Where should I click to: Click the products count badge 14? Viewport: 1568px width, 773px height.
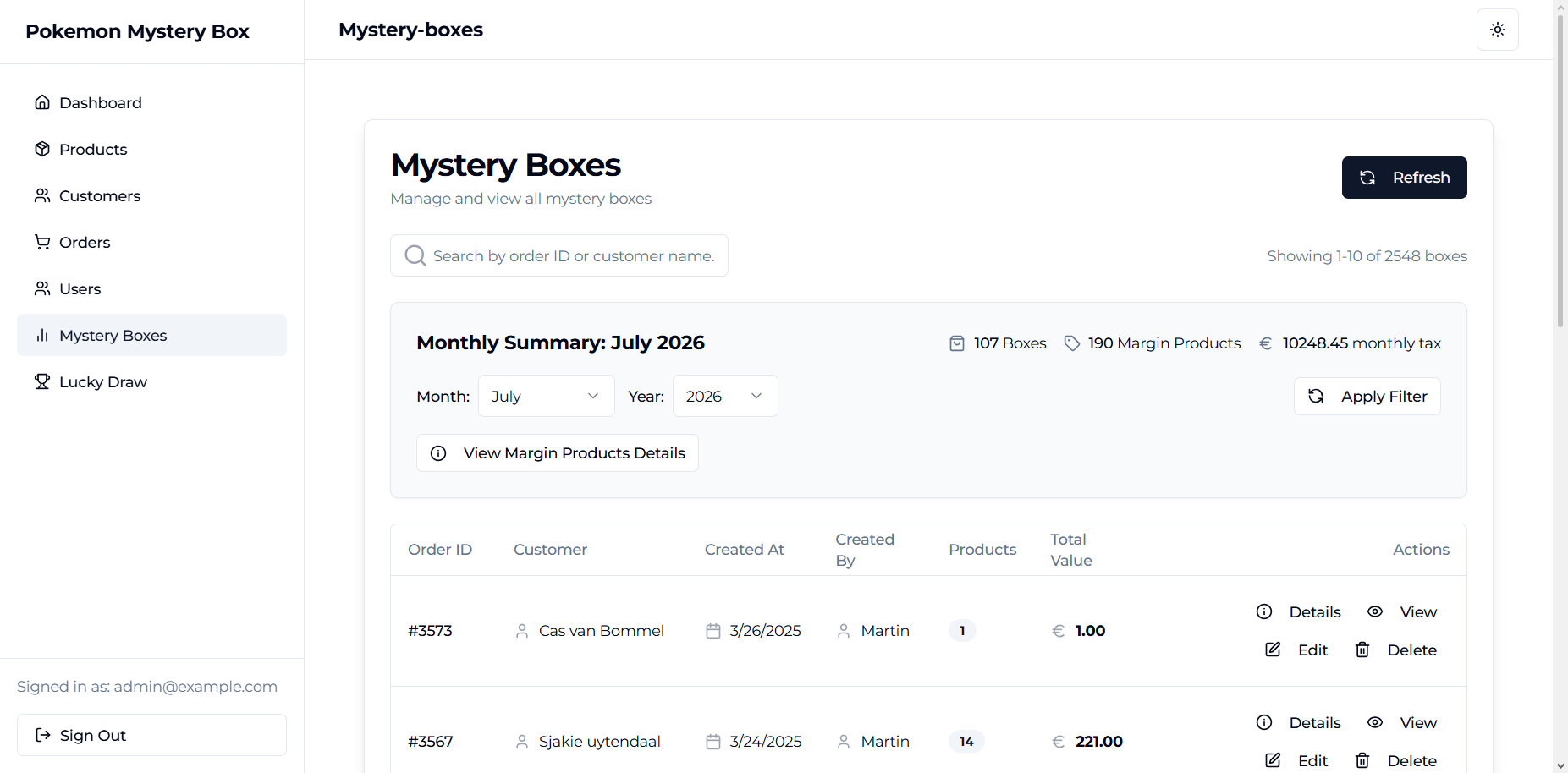pyautogui.click(x=966, y=742)
